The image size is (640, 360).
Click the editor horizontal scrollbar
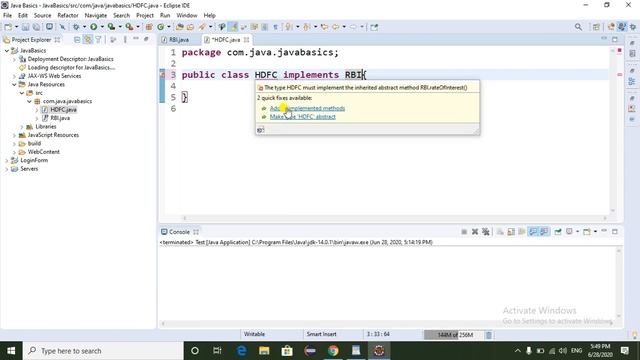[394, 218]
